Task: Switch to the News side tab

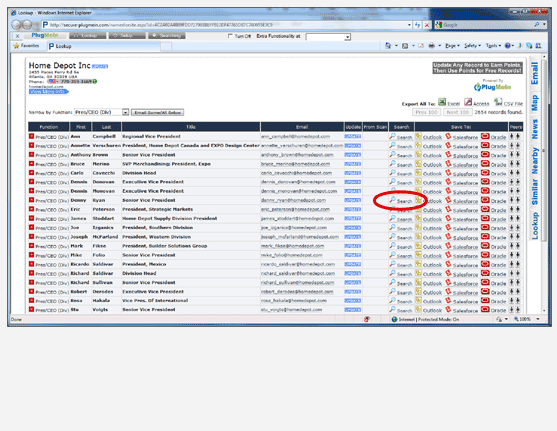Action: [x=534, y=129]
